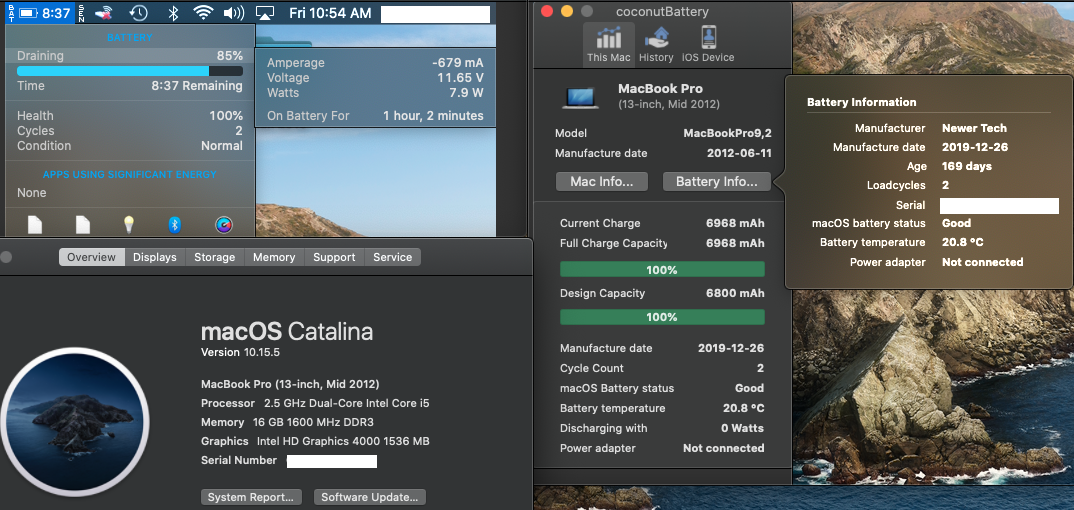Screen dimensions: 1074x510
Task: Click Memory 16 GB 1600 MHz DDR3
Action: point(287,422)
